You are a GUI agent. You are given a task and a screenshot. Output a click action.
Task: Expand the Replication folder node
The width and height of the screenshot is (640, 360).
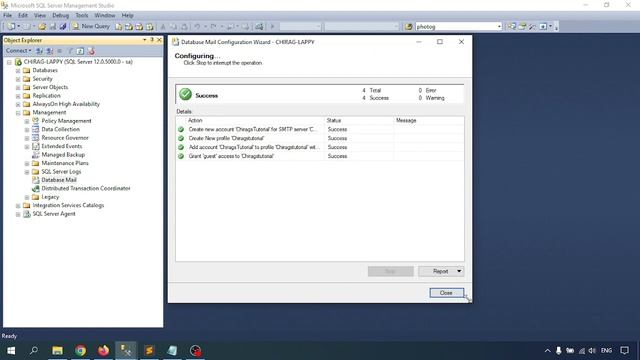point(18,96)
